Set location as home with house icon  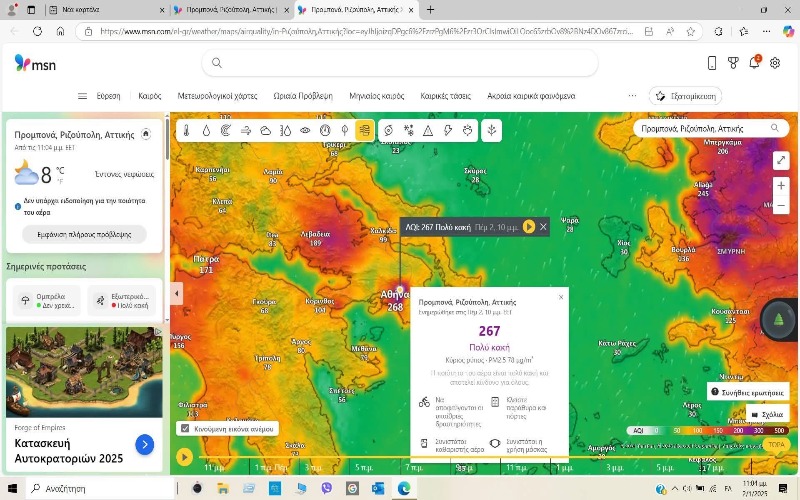tap(146, 133)
